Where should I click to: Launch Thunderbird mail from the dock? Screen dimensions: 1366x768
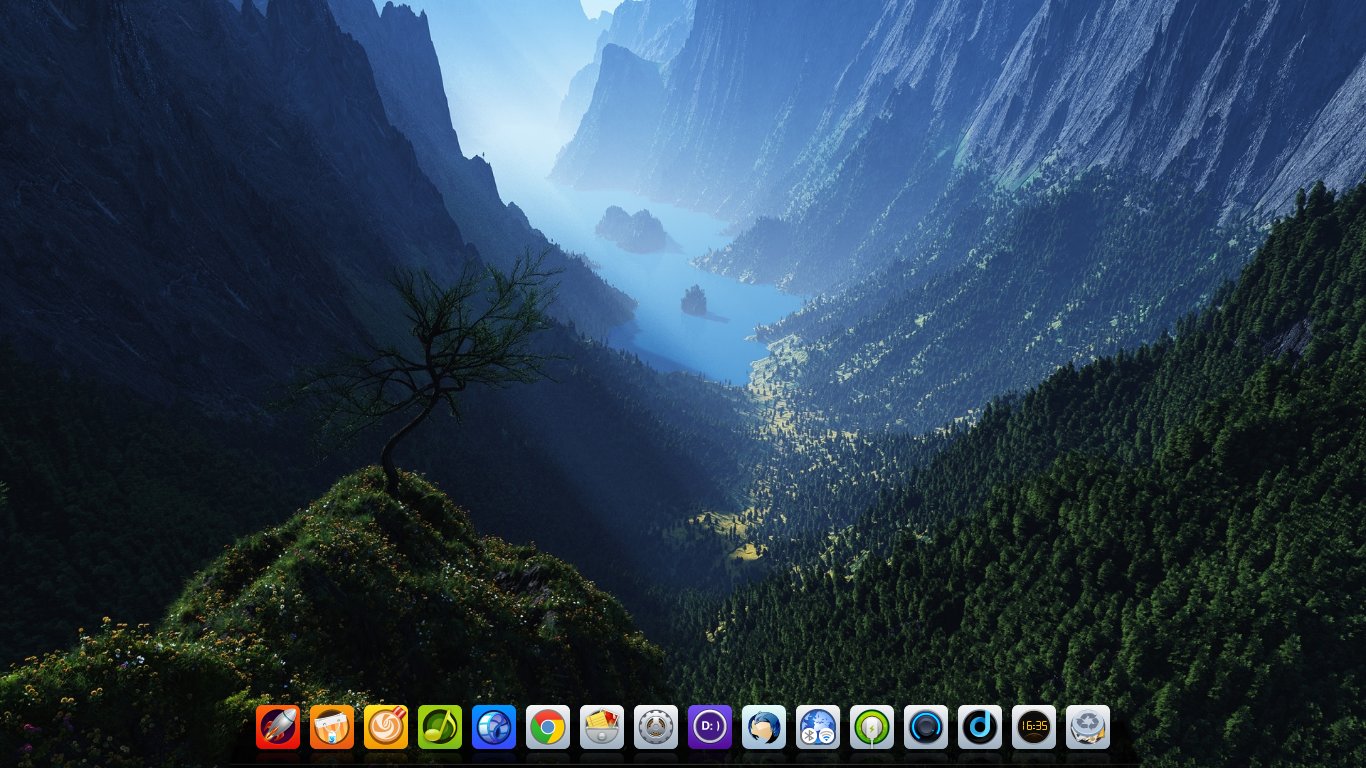[x=764, y=727]
